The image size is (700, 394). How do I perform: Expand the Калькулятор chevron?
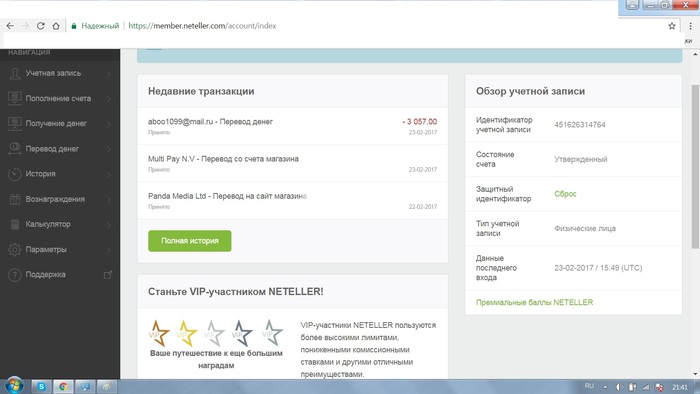(x=108, y=224)
